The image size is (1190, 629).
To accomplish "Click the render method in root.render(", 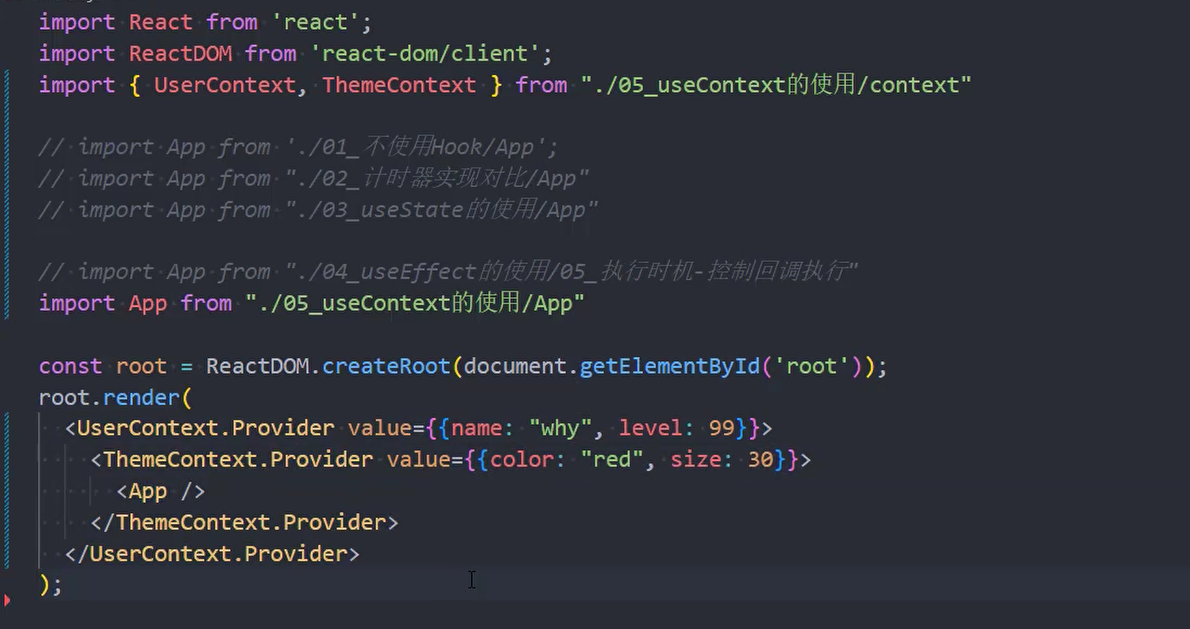I will click(141, 397).
